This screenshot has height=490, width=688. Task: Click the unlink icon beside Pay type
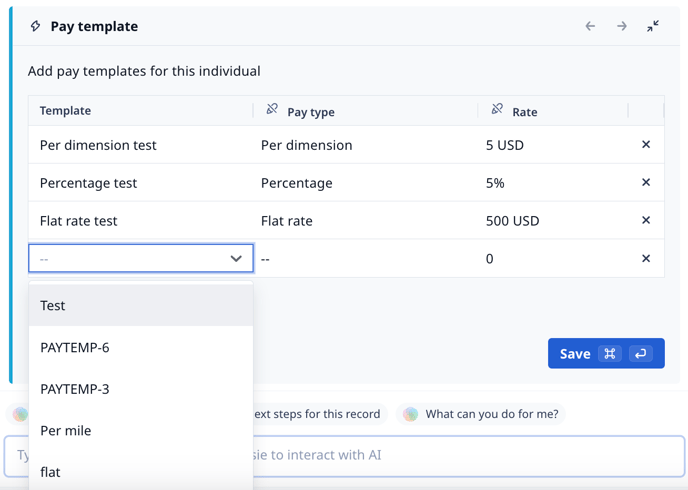pos(272,110)
